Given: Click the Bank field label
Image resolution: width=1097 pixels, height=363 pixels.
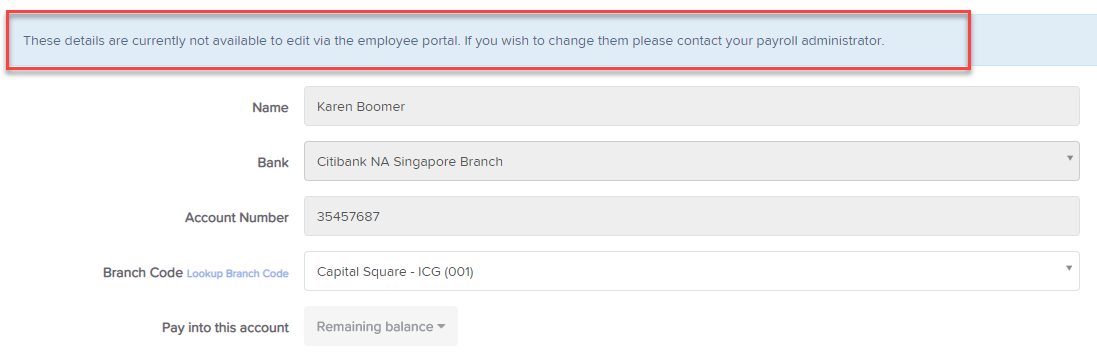Looking at the screenshot, I should pyautogui.click(x=273, y=162).
